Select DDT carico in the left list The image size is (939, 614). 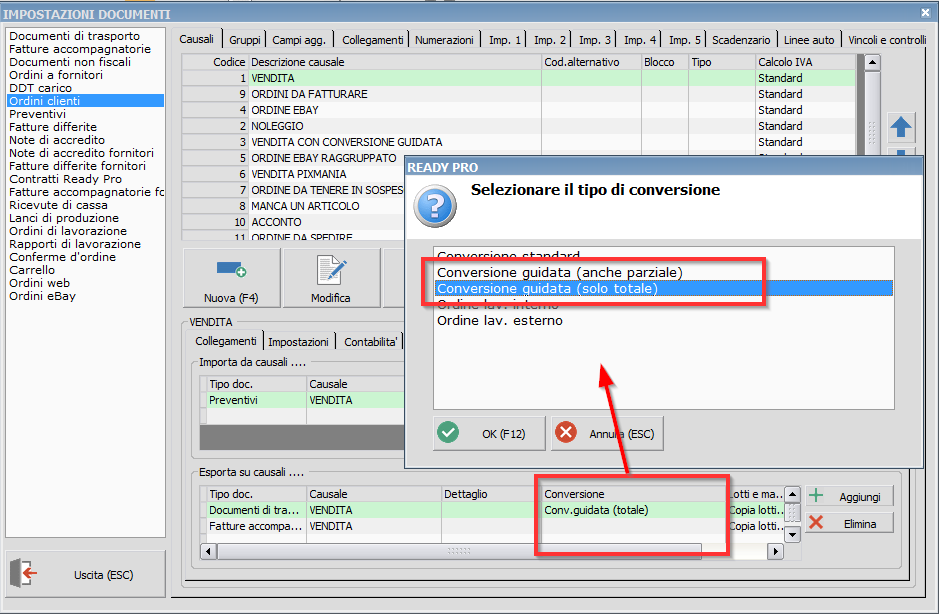[x=85, y=88]
